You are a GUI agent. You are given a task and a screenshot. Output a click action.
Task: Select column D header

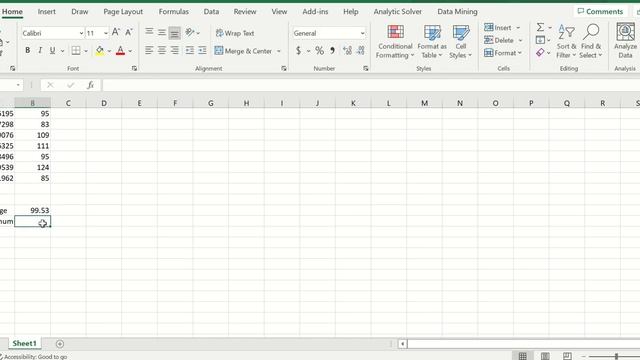point(104,103)
